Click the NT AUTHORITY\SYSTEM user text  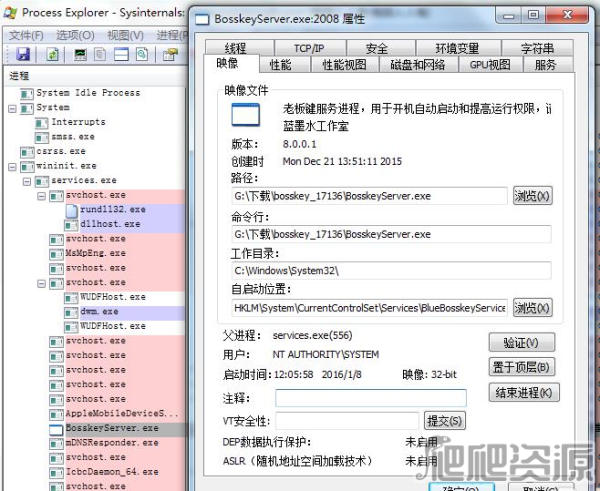(x=326, y=355)
